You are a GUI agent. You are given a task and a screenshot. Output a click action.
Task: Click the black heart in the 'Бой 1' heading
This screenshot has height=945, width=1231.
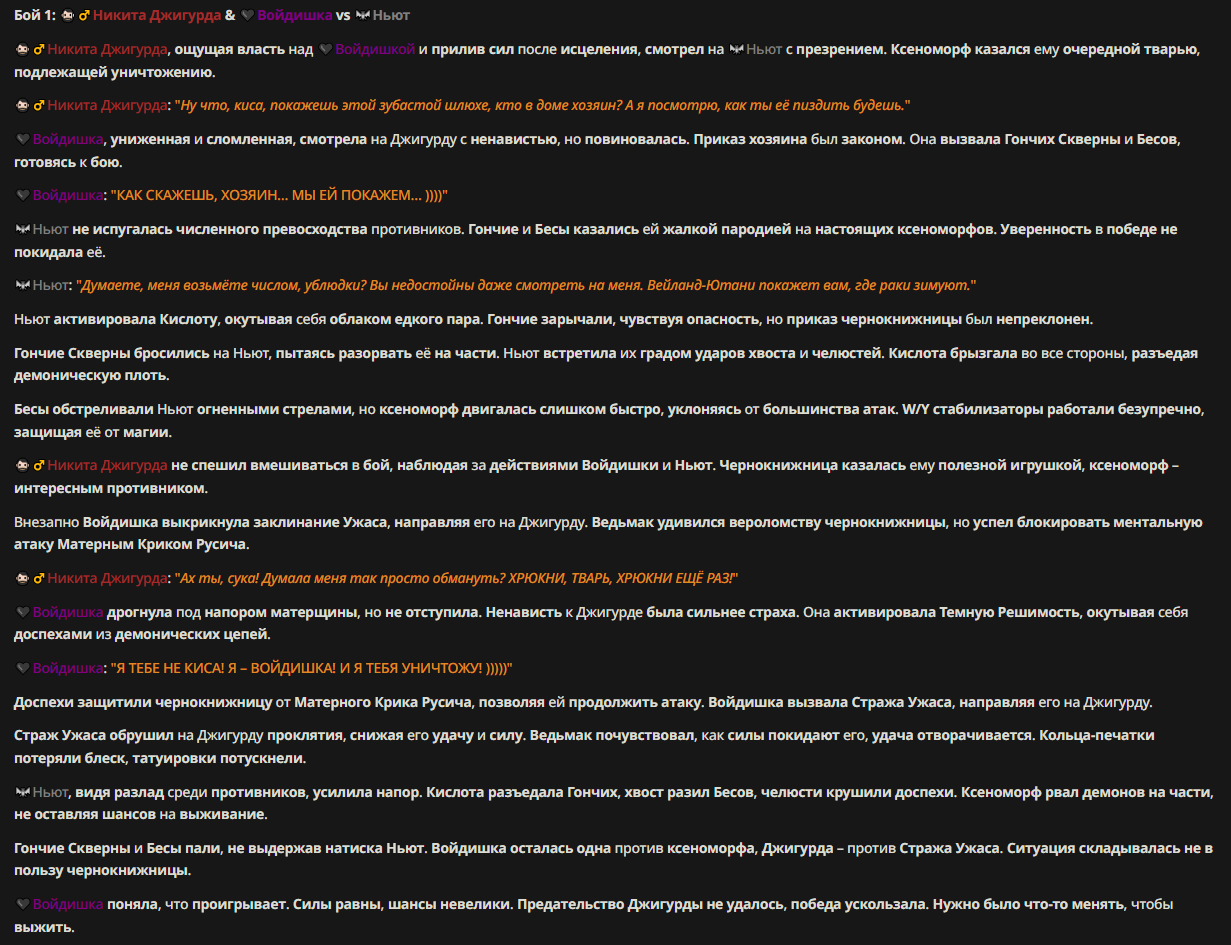click(x=247, y=16)
